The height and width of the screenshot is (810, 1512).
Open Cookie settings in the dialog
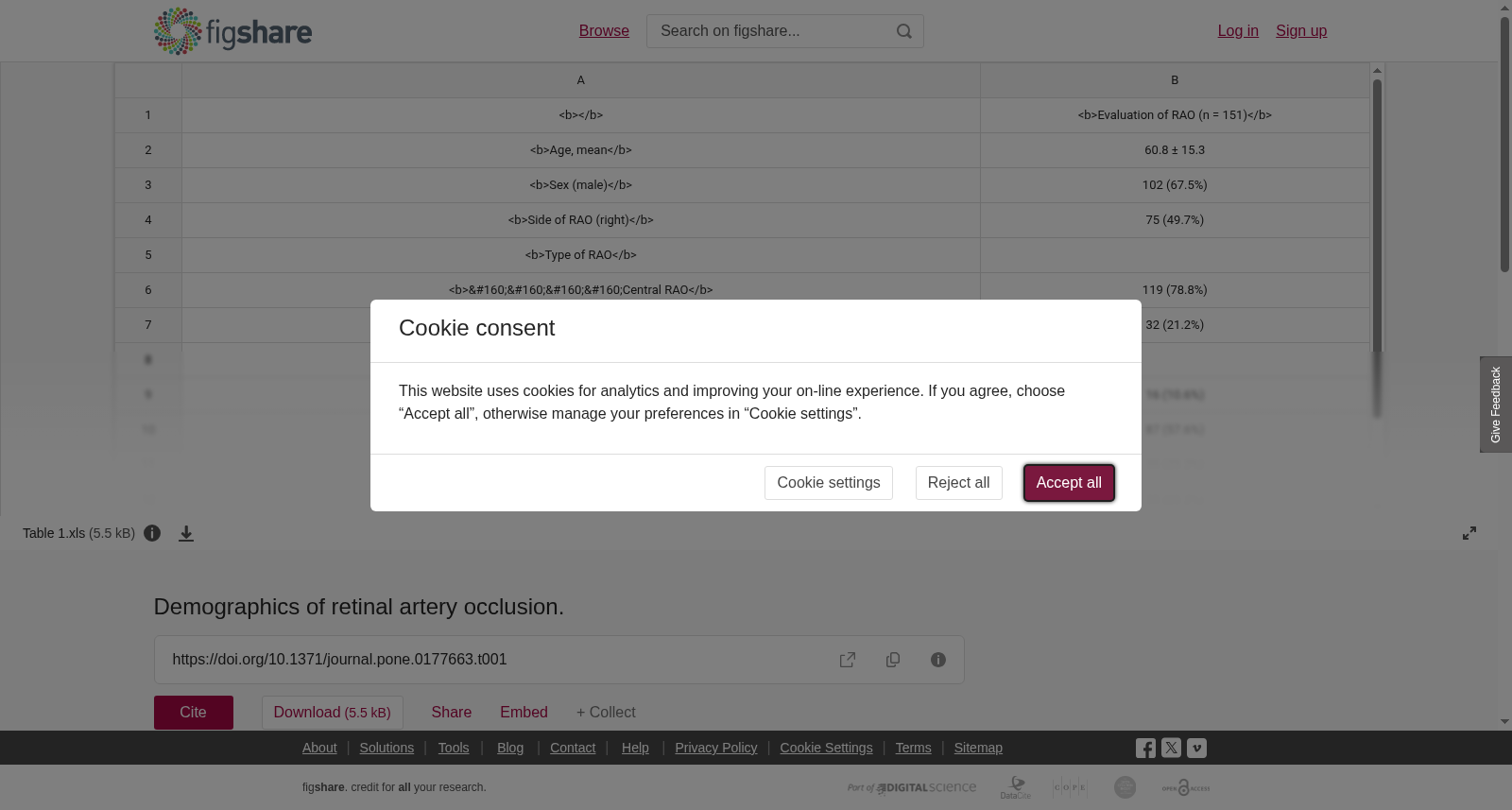(x=829, y=483)
